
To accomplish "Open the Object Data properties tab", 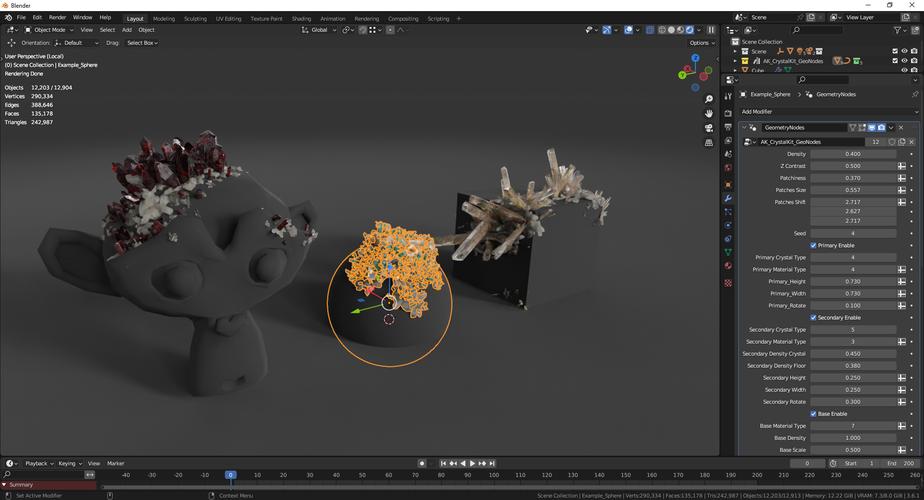I will pos(728,252).
